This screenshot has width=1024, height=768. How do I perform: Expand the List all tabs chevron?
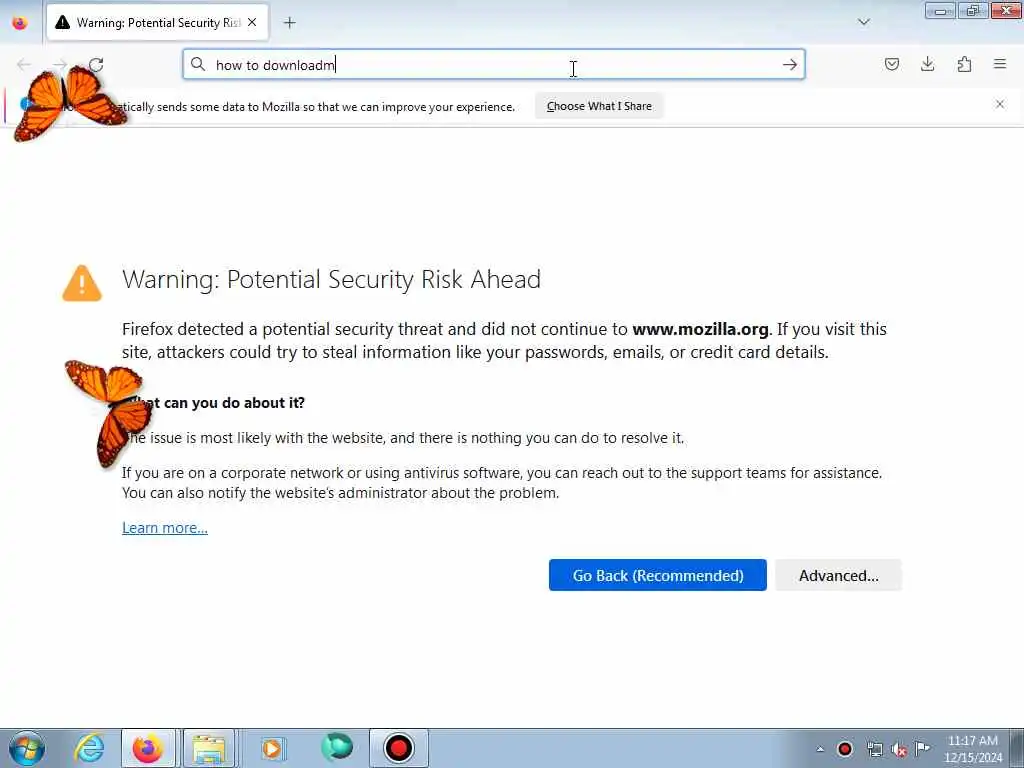pos(863,22)
